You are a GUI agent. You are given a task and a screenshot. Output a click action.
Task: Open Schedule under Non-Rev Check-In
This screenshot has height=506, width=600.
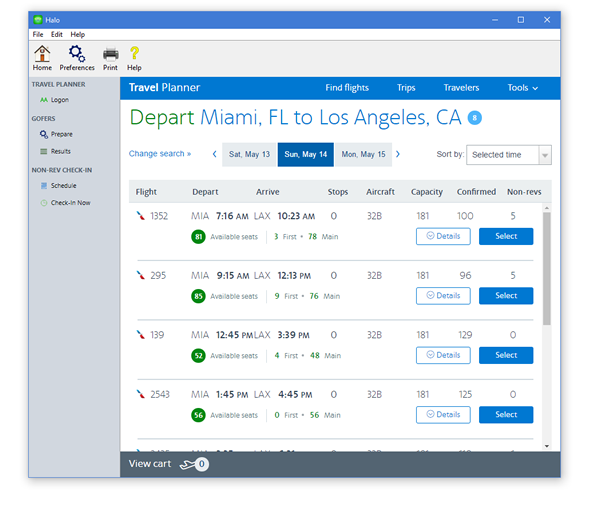[x=59, y=186]
